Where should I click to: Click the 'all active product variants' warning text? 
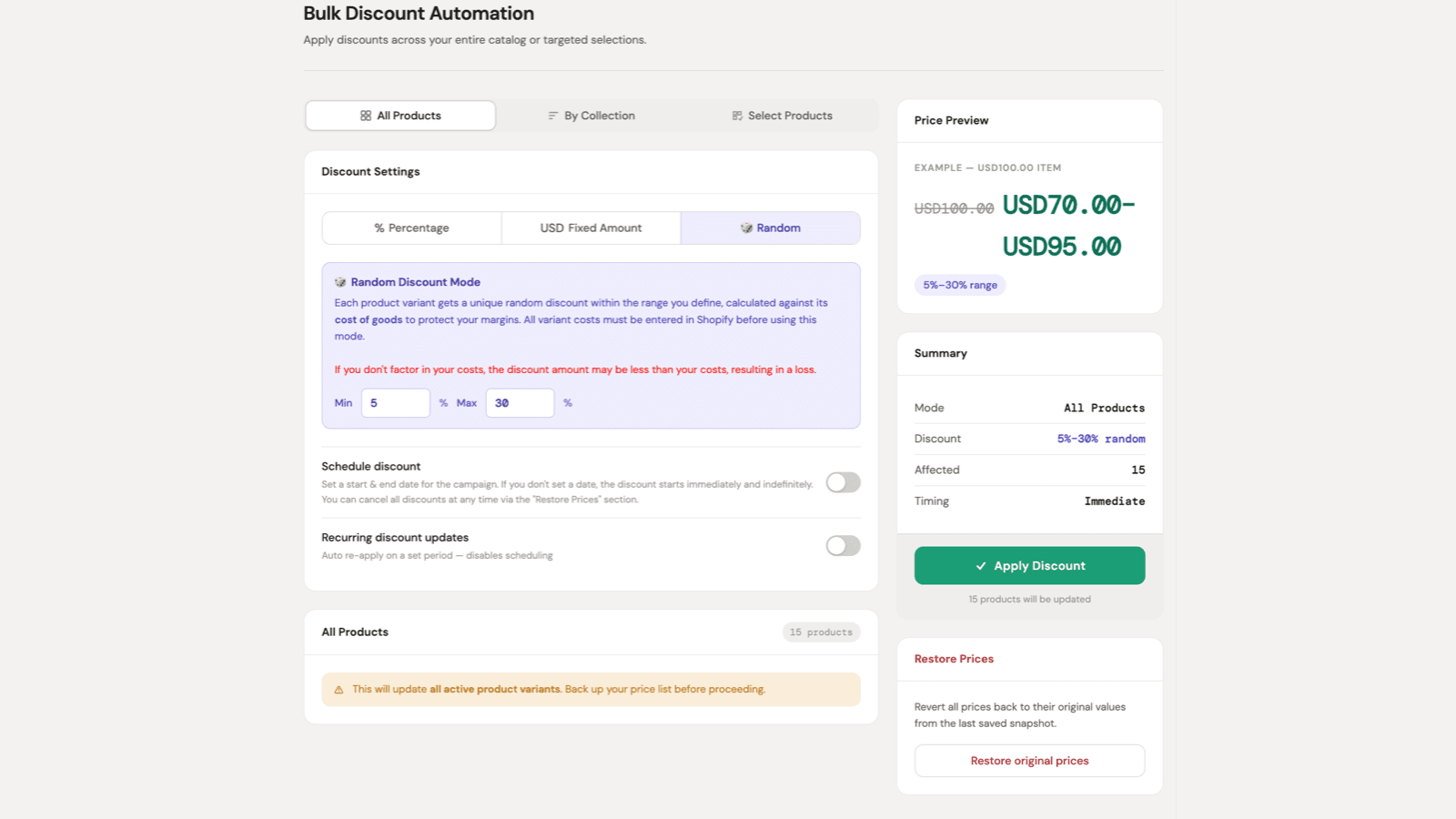pyautogui.click(x=495, y=690)
